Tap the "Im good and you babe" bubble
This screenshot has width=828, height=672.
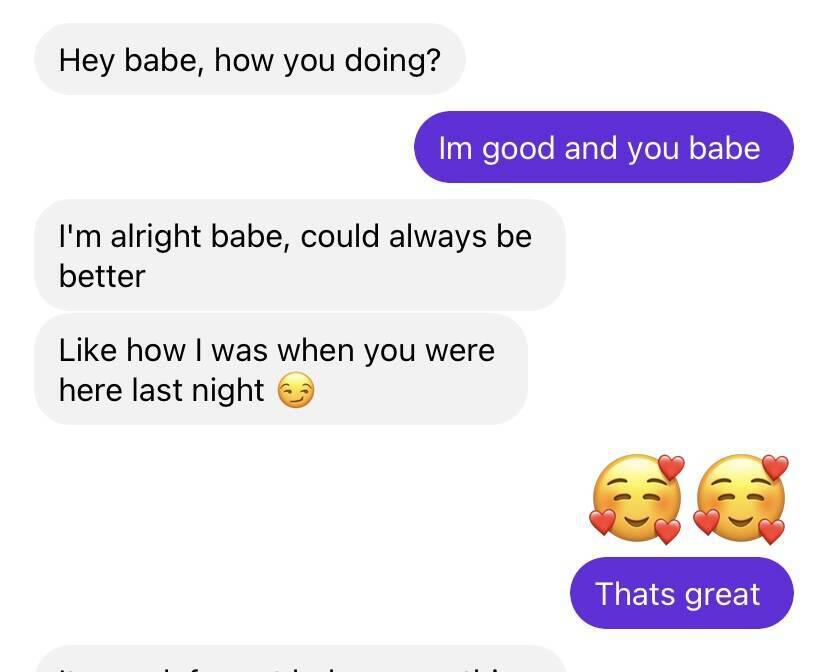603,148
